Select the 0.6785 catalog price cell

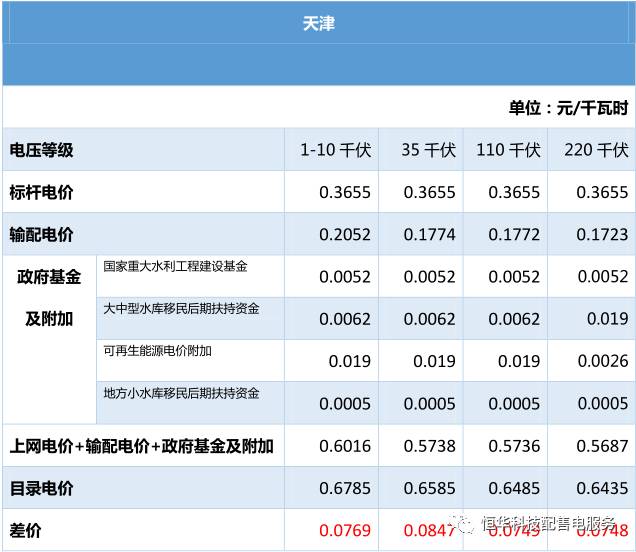(x=345, y=489)
